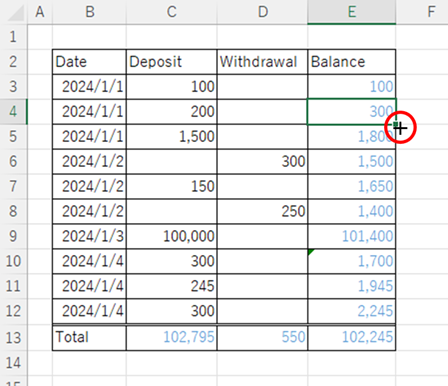Select final balance cell 102,245

[352, 337]
